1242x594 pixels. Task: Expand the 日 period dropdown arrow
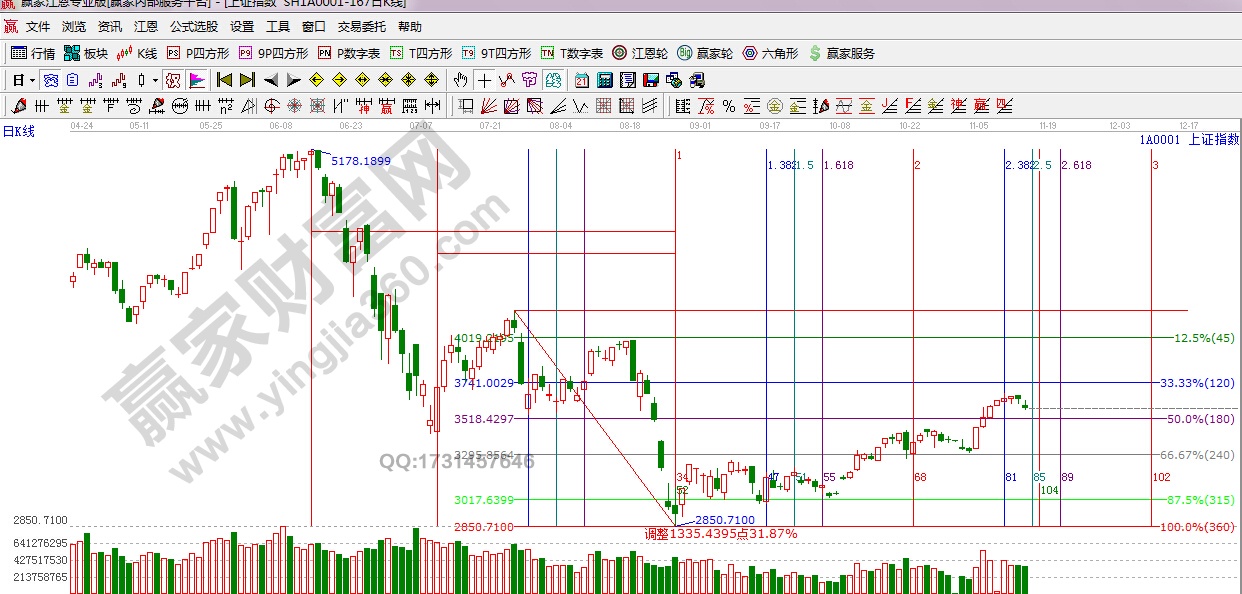(x=32, y=80)
